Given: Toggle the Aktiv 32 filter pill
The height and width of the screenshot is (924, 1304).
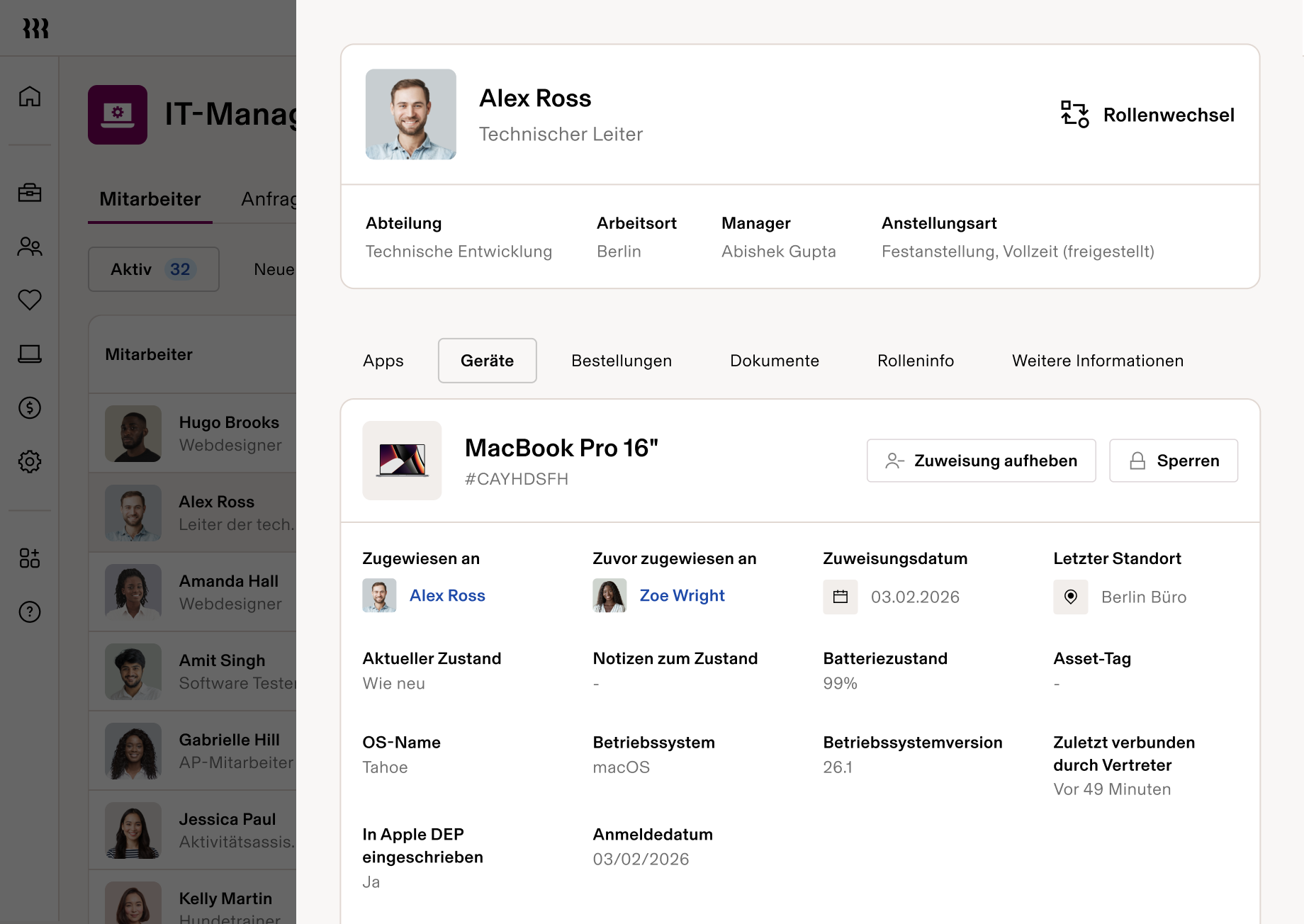Looking at the screenshot, I should (x=153, y=269).
